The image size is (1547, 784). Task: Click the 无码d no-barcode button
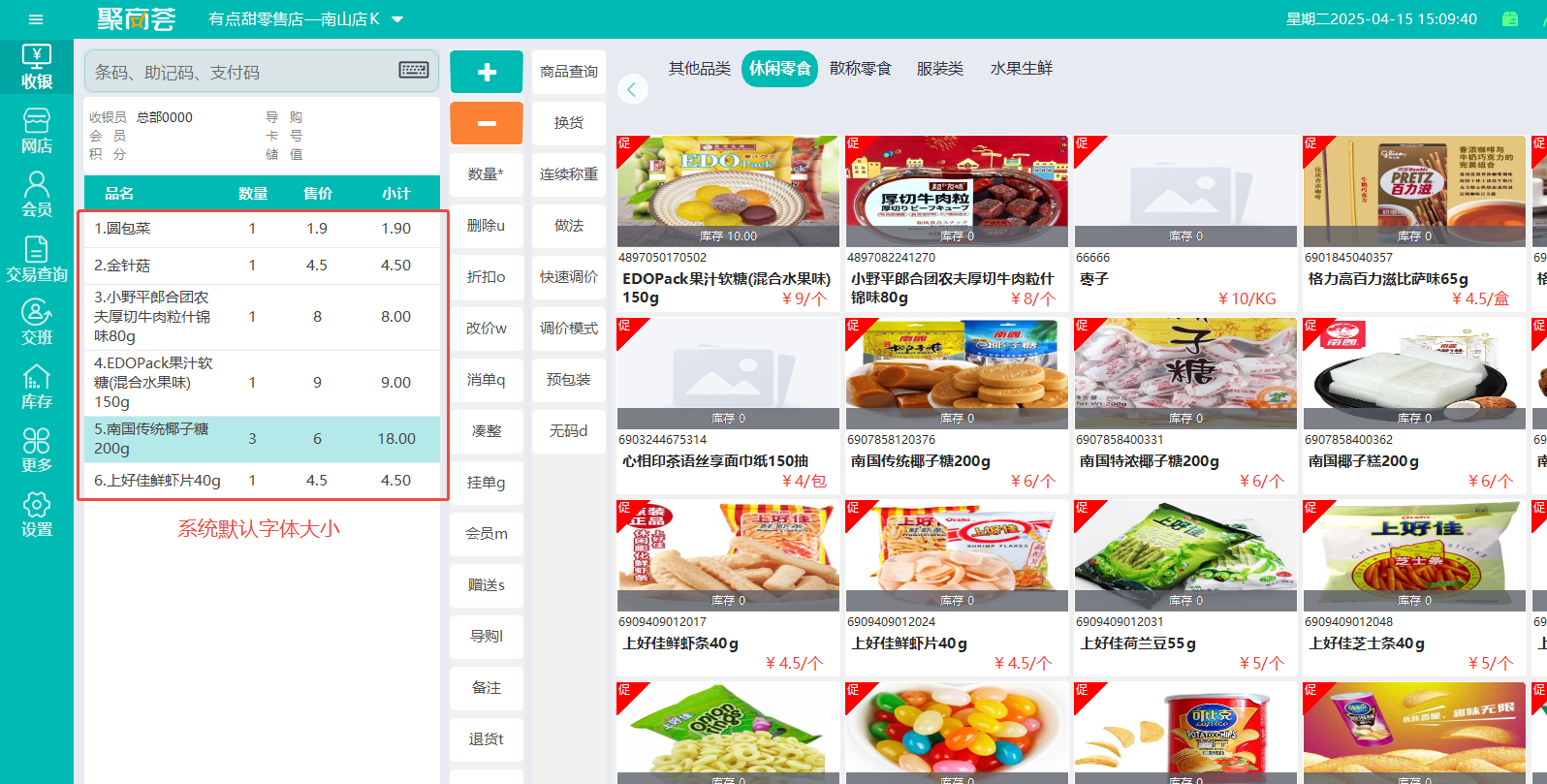[569, 431]
